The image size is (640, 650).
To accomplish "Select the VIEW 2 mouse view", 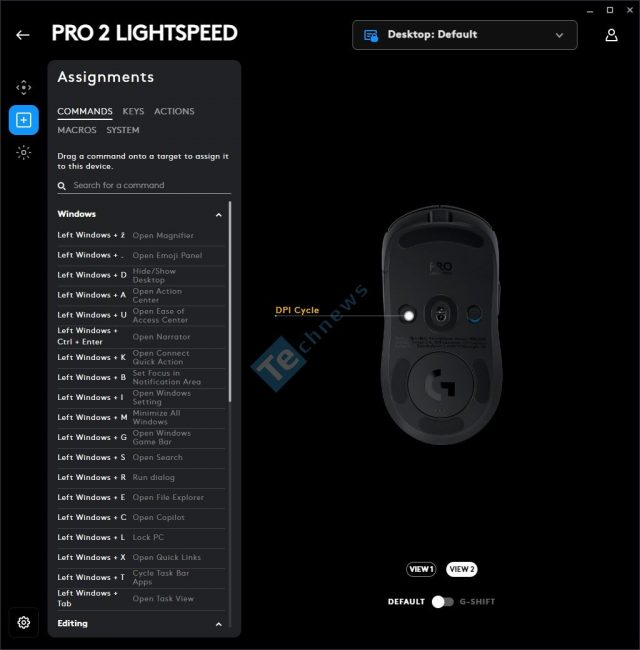I will 461,569.
